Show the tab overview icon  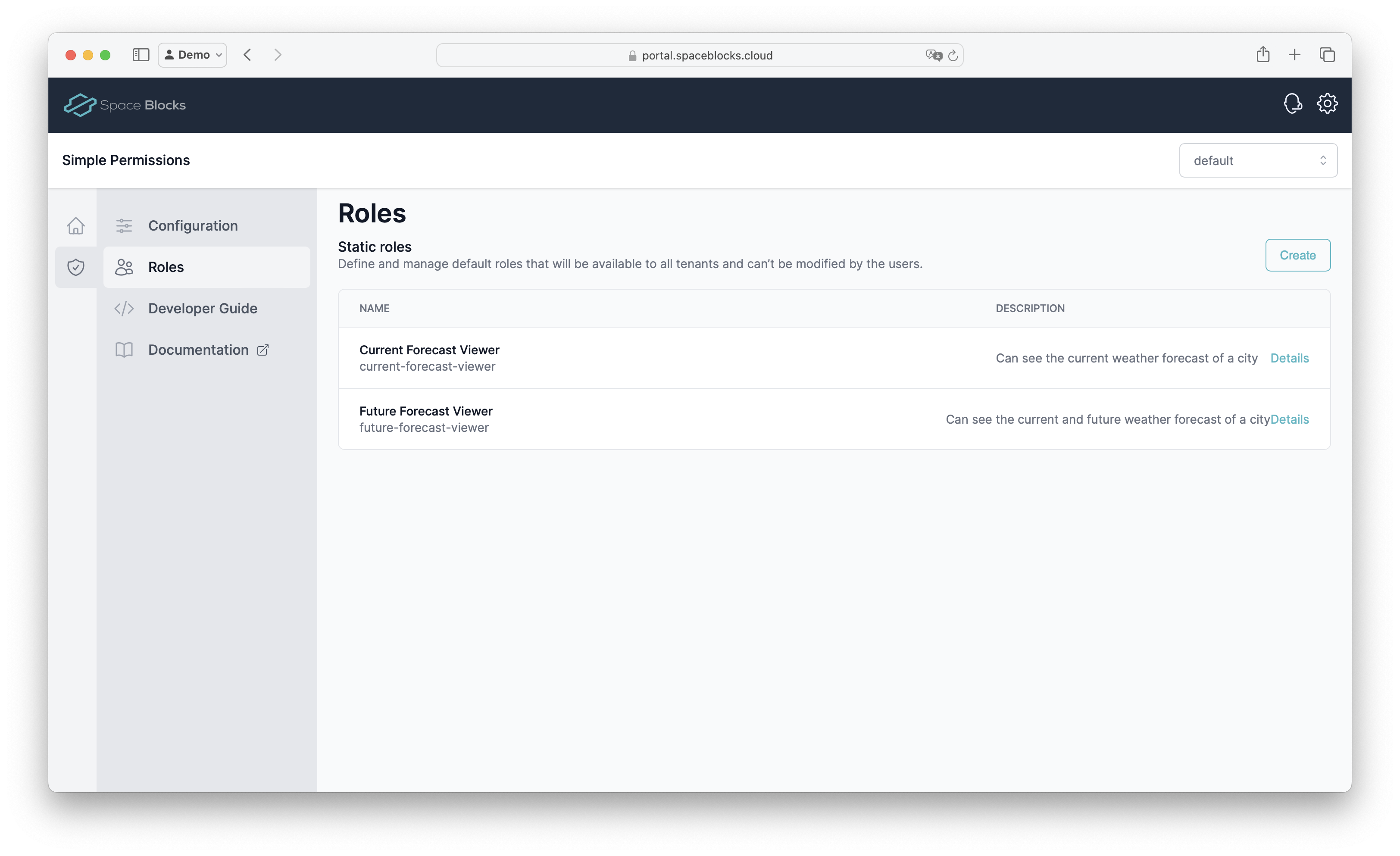click(1327, 55)
